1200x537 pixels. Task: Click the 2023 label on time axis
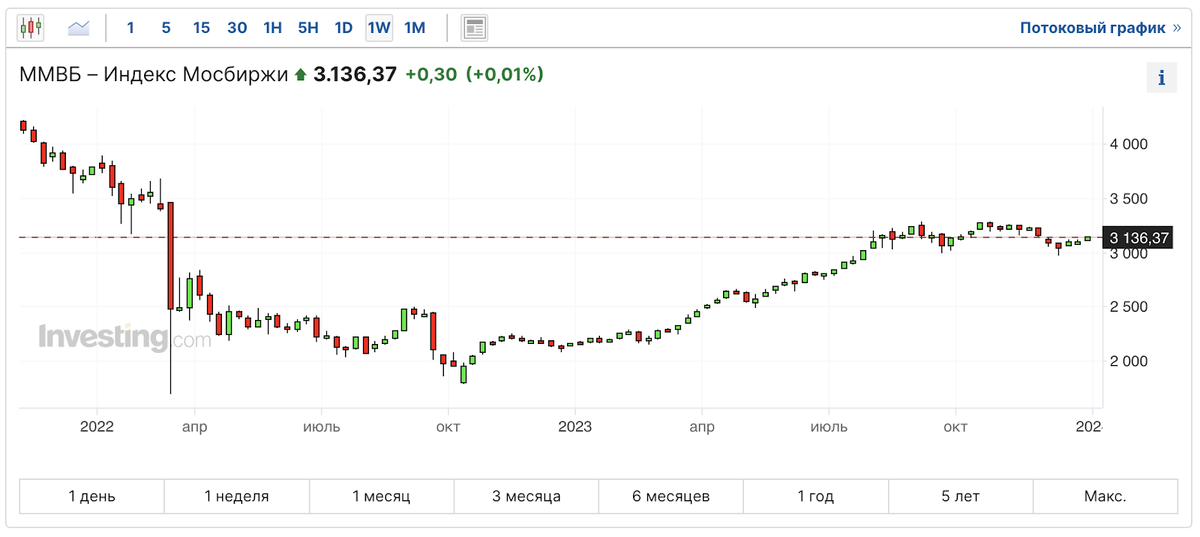tap(574, 426)
